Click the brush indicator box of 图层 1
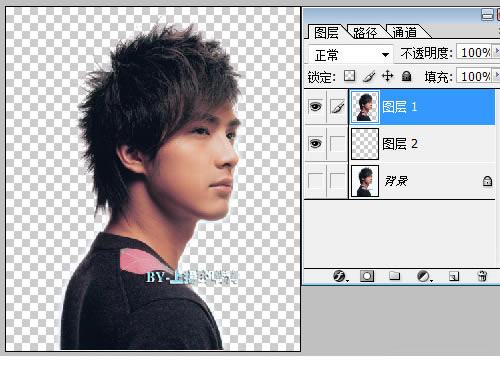Image resolution: width=500 pixels, height=369 pixels. pos(337,107)
